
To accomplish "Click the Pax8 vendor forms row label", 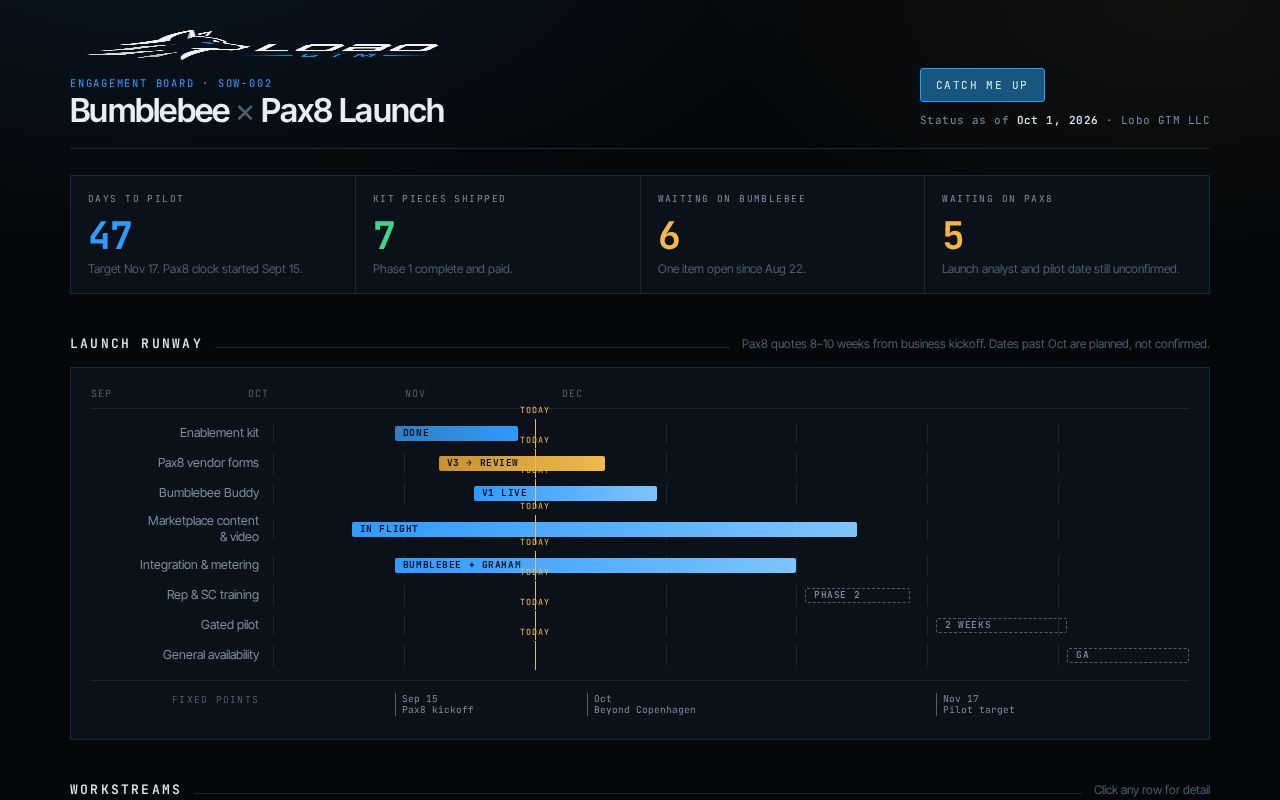I will (208, 463).
